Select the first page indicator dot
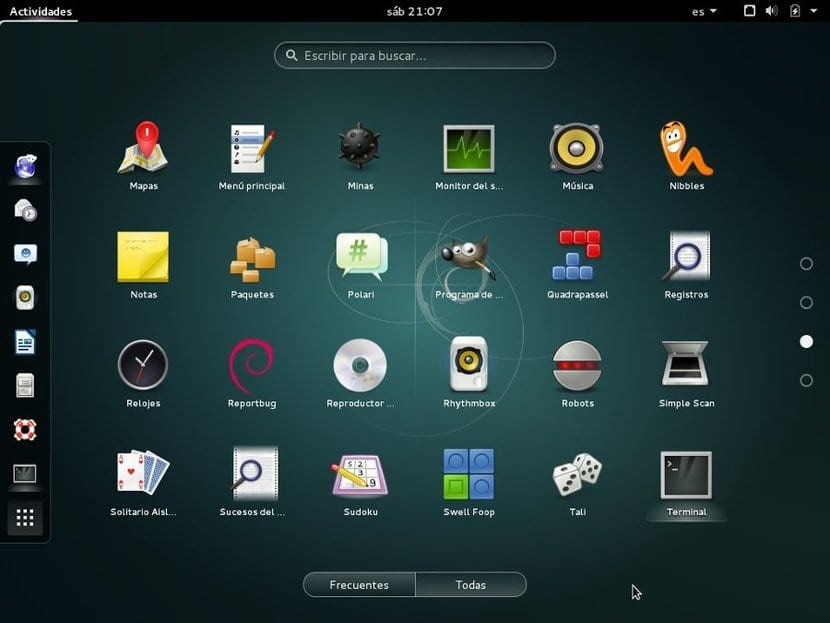This screenshot has width=830, height=623. click(x=806, y=264)
